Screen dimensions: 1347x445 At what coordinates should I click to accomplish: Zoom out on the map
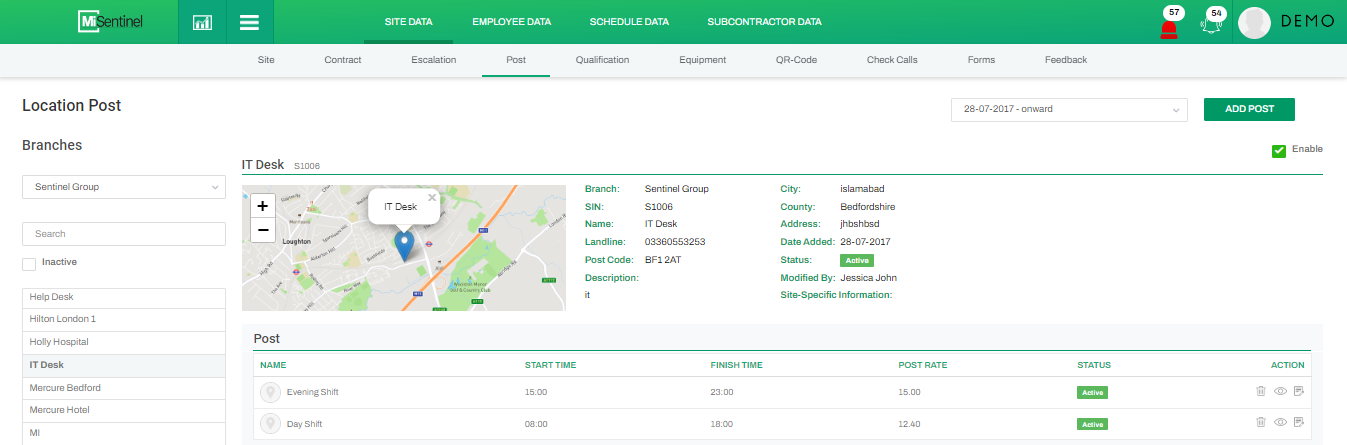click(262, 230)
